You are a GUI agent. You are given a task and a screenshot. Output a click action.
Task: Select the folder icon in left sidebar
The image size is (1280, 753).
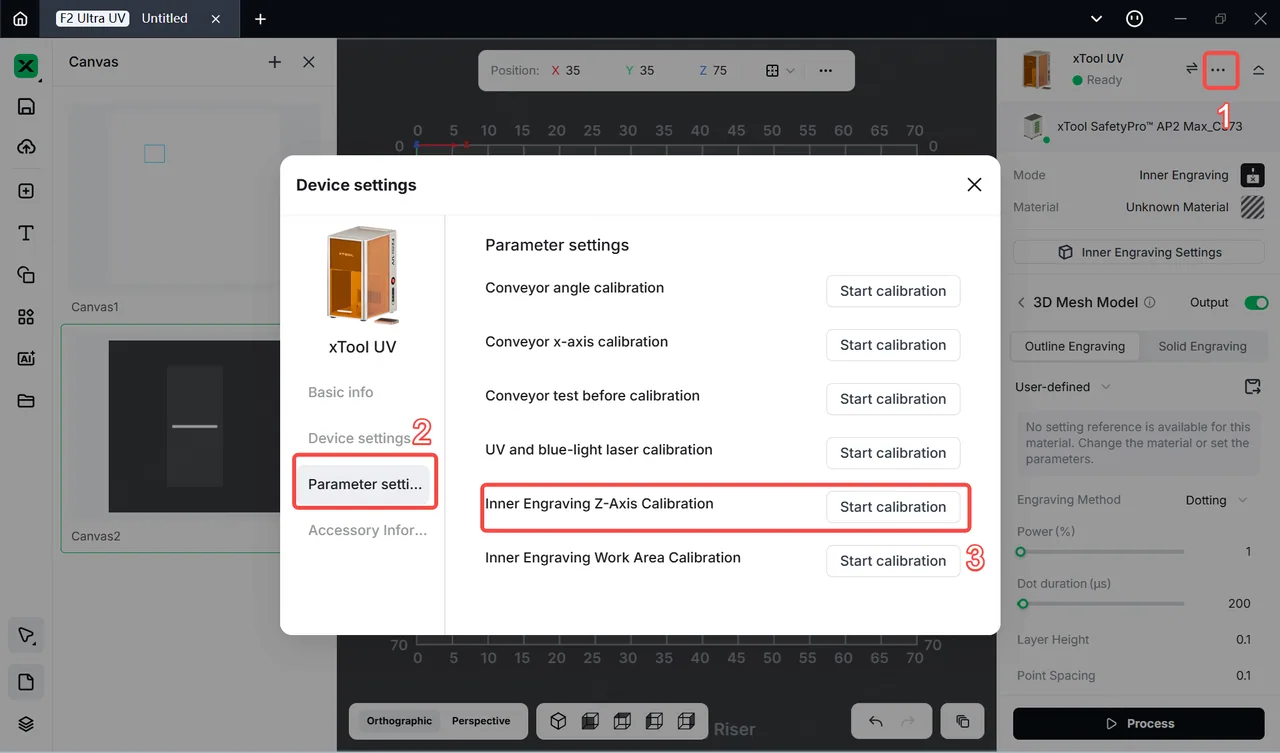tap(26, 401)
